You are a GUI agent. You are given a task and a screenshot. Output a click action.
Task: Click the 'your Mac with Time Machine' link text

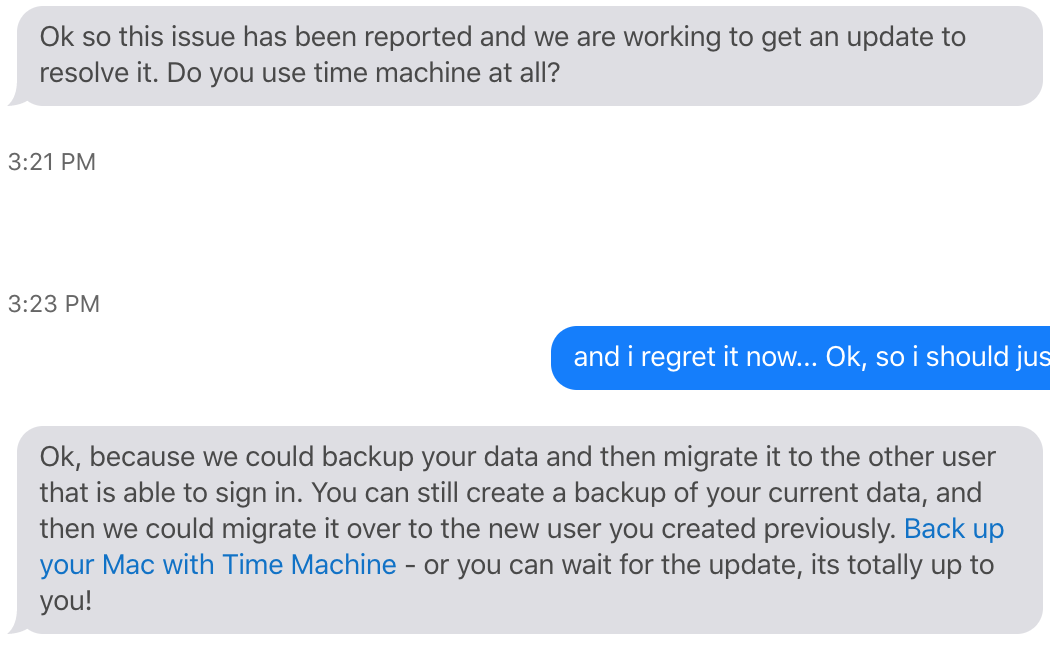pyautogui.click(x=218, y=565)
